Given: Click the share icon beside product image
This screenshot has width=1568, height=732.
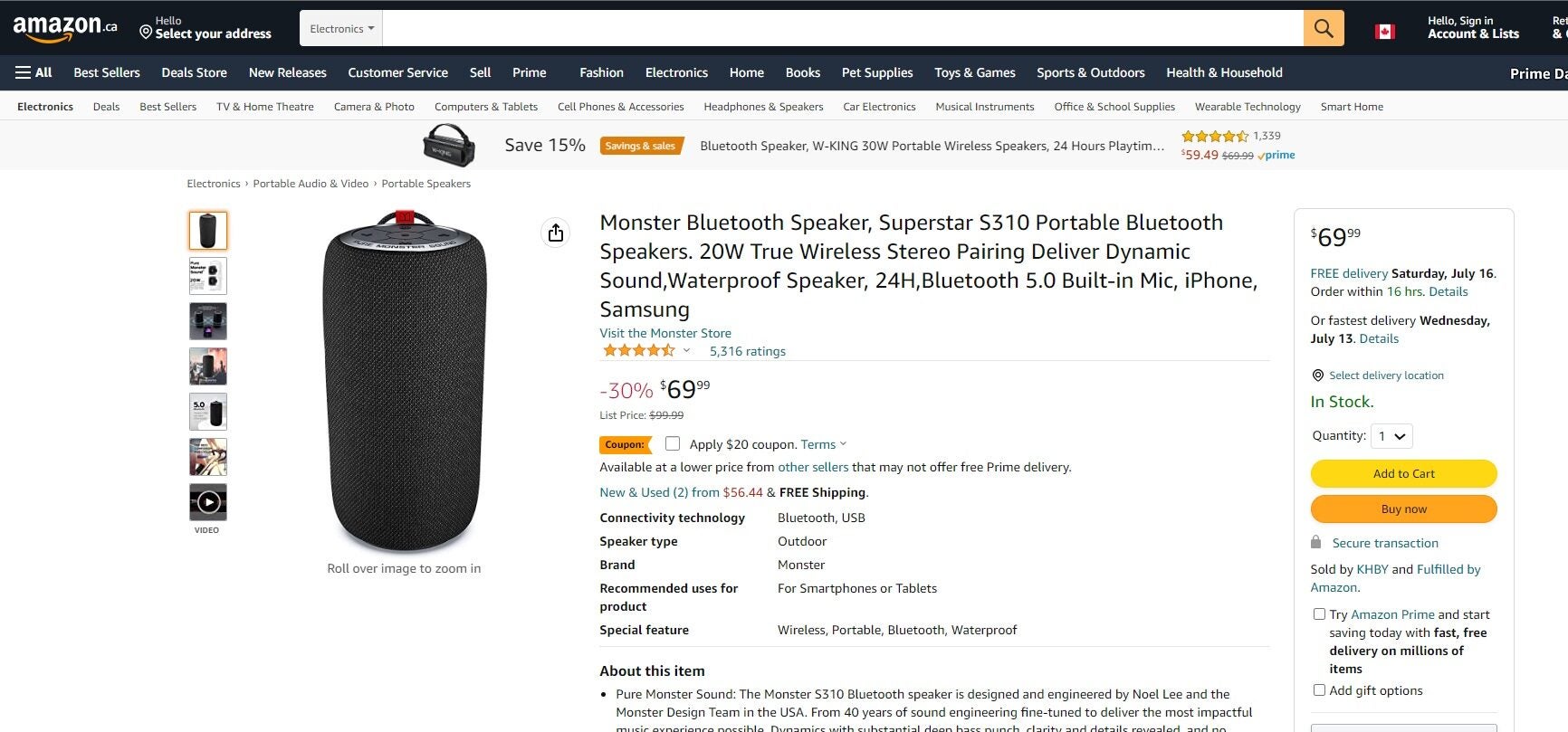Looking at the screenshot, I should (x=556, y=233).
